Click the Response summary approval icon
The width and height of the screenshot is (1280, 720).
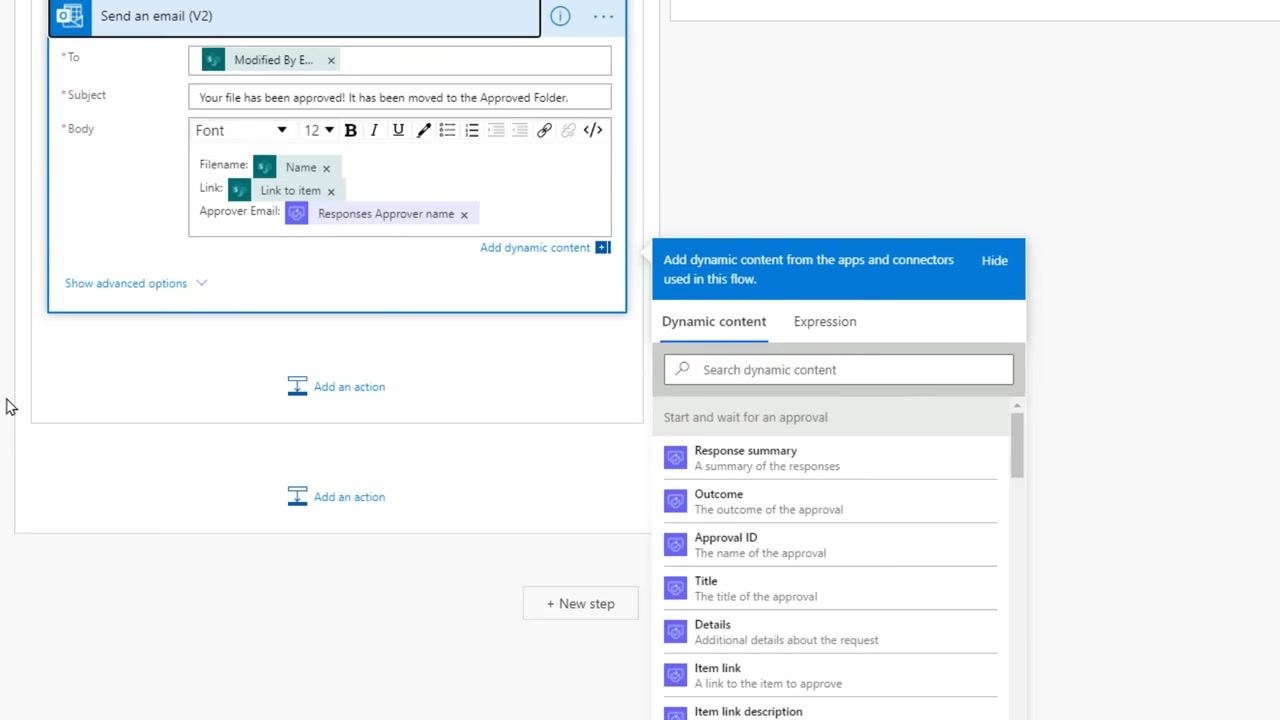[x=676, y=458]
